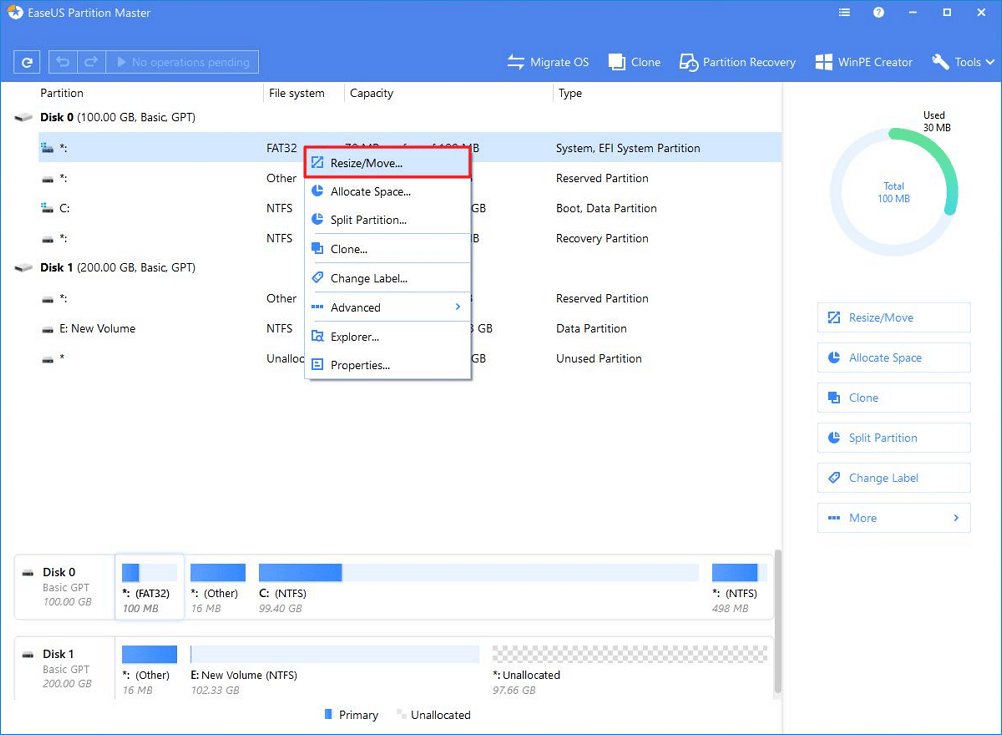Select the Recovery Partition row
The height and width of the screenshot is (735, 1002).
(409, 238)
